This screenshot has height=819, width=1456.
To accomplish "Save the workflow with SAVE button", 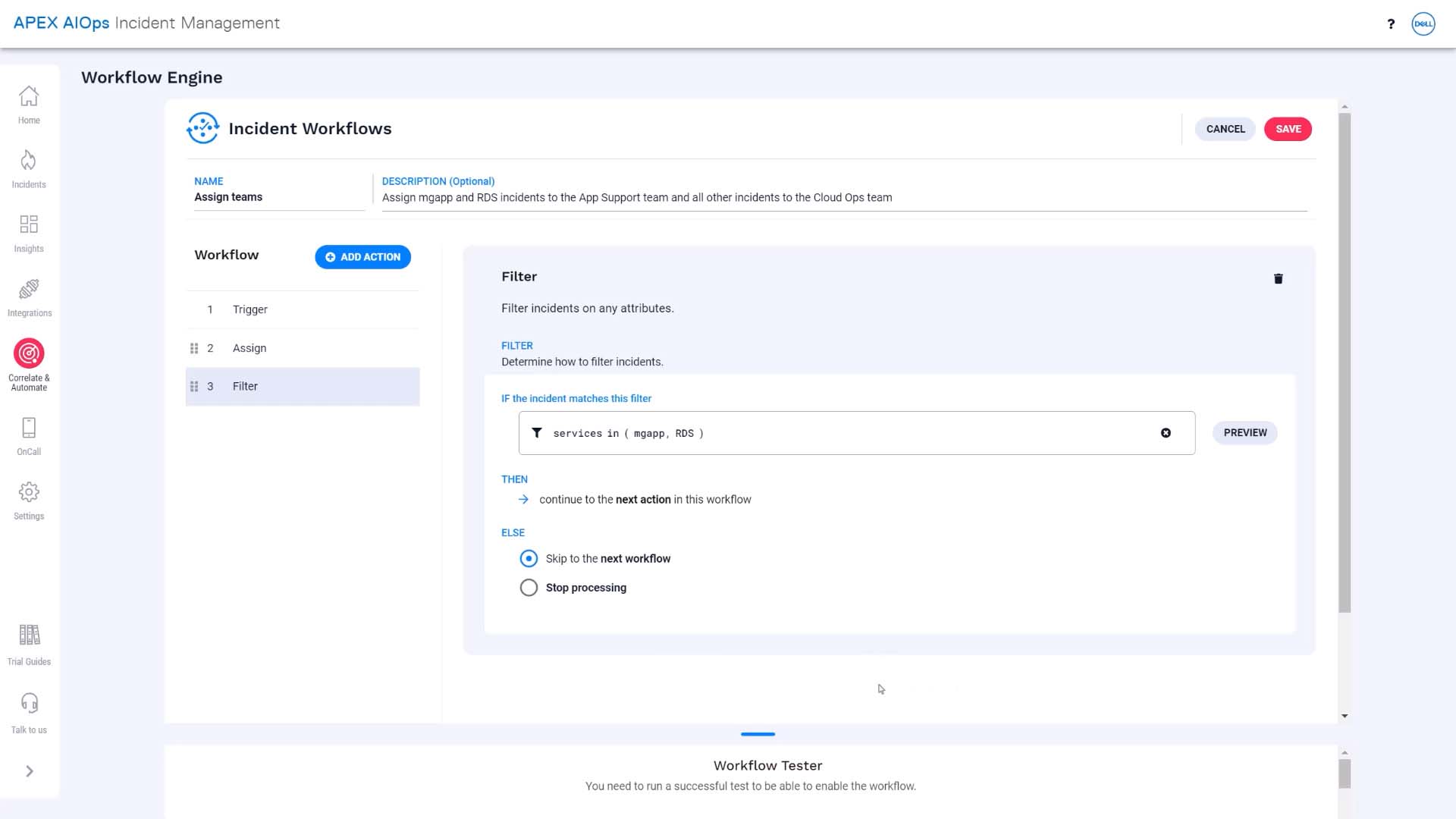I will [1288, 129].
